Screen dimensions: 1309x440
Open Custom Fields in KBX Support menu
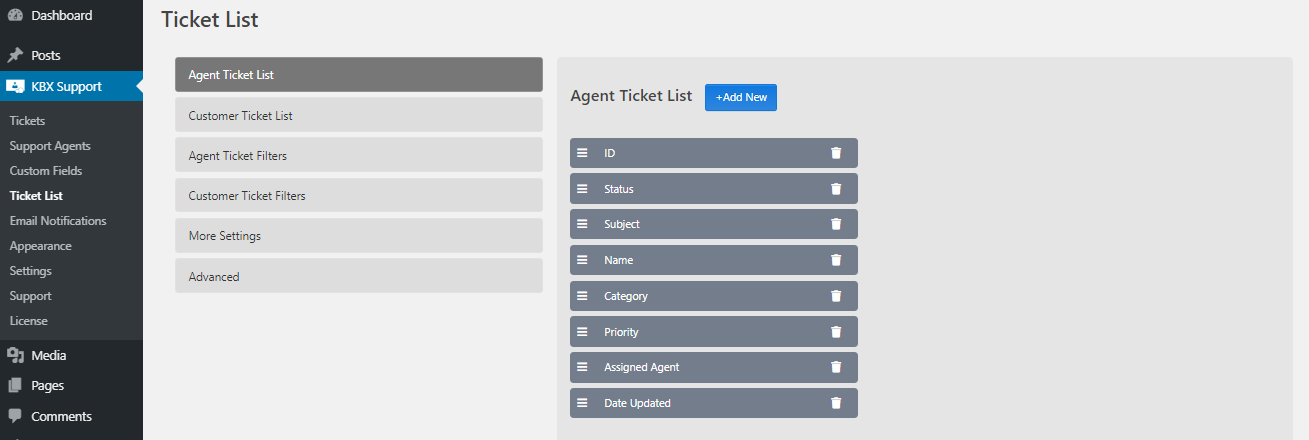(46, 171)
